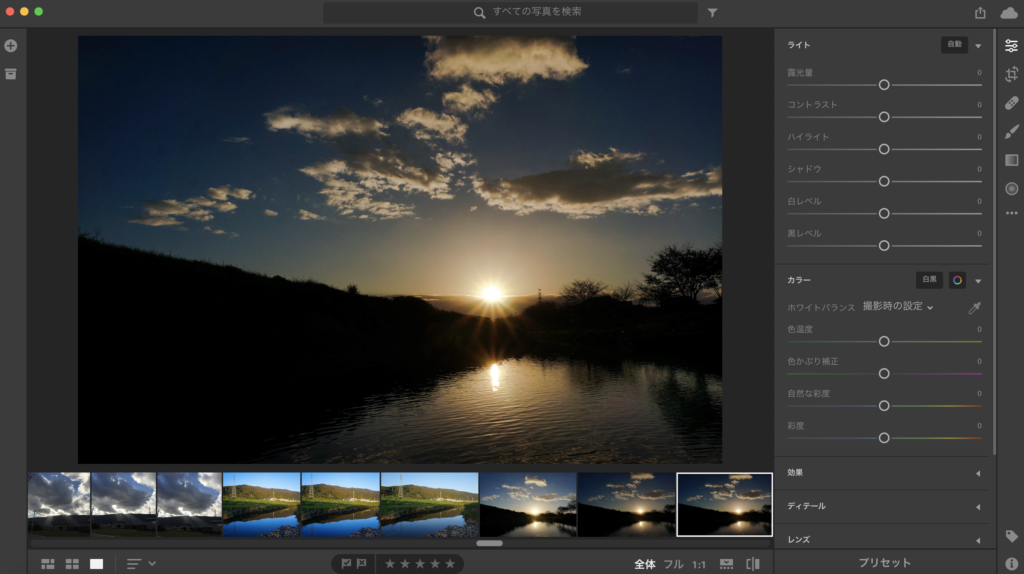Click the 自動 auto button
1024x574 pixels.
point(954,44)
